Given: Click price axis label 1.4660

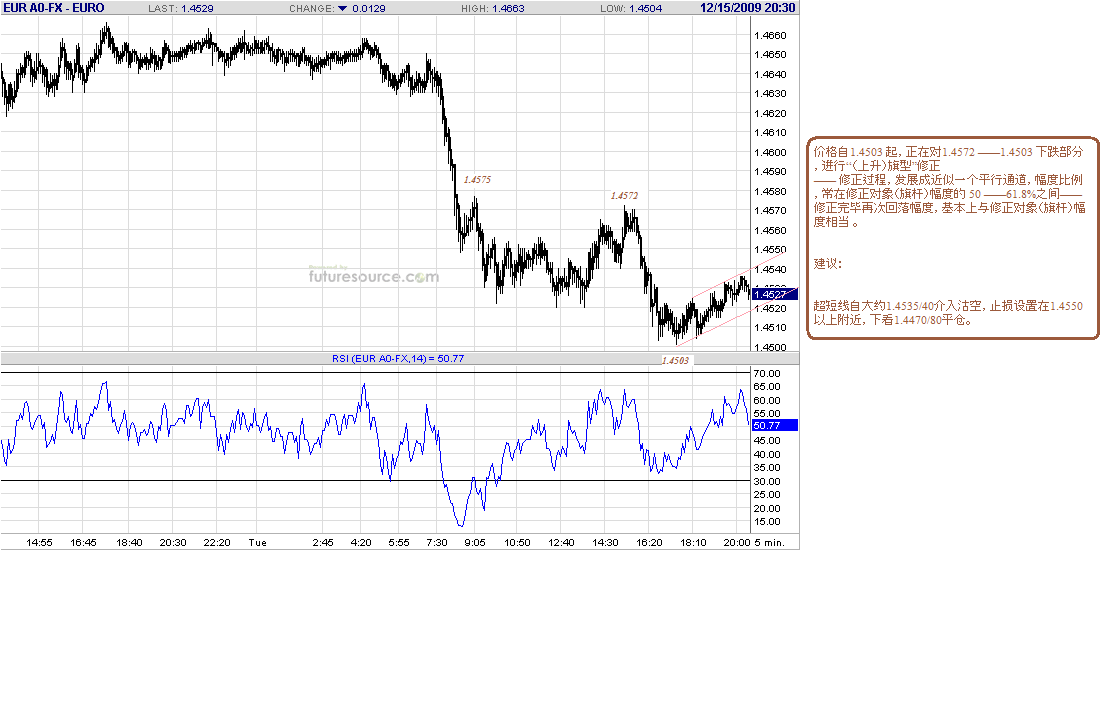Looking at the screenshot, I should 770,35.
